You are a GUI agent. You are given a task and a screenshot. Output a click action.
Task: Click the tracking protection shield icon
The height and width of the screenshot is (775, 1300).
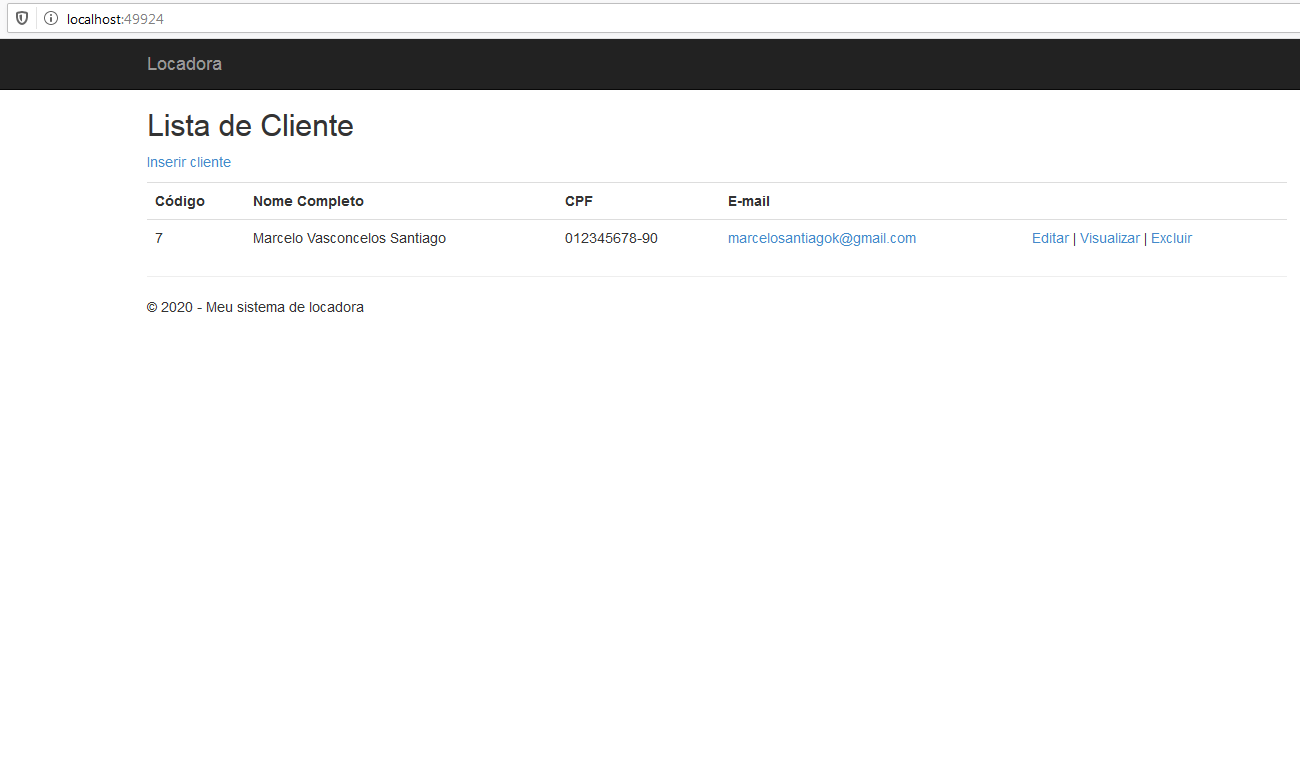coord(22,18)
